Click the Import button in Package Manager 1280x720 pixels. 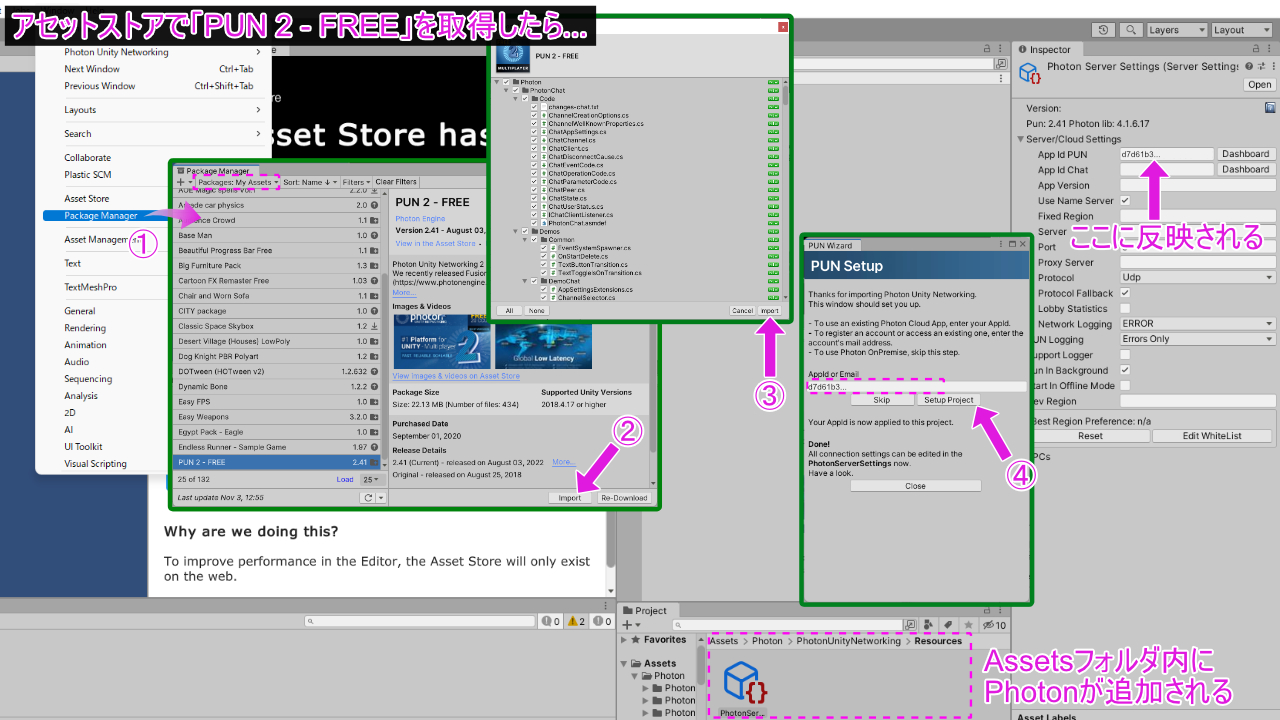point(570,498)
